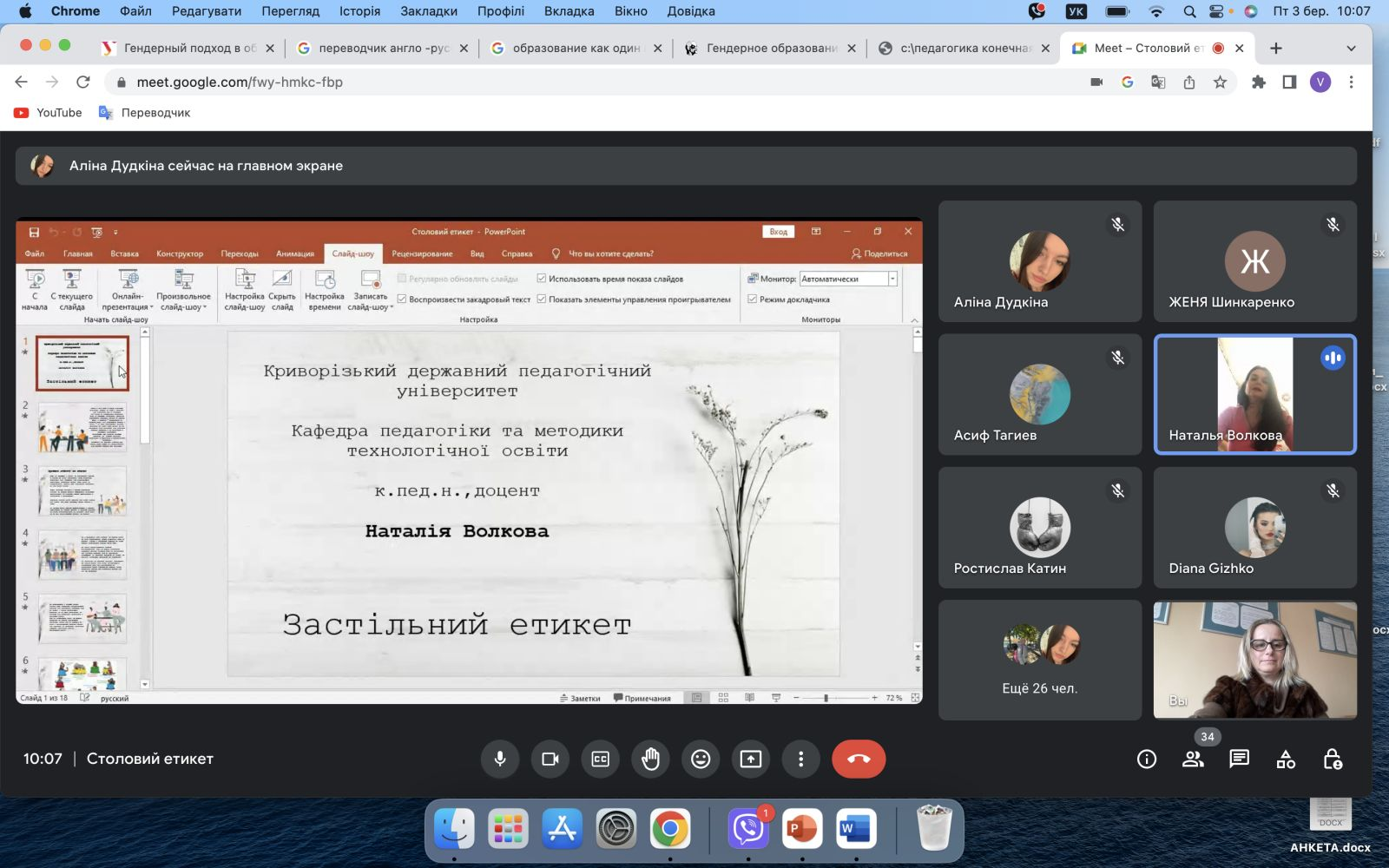
Task: Open Control Center in menu bar
Action: pyautogui.click(x=1217, y=10)
